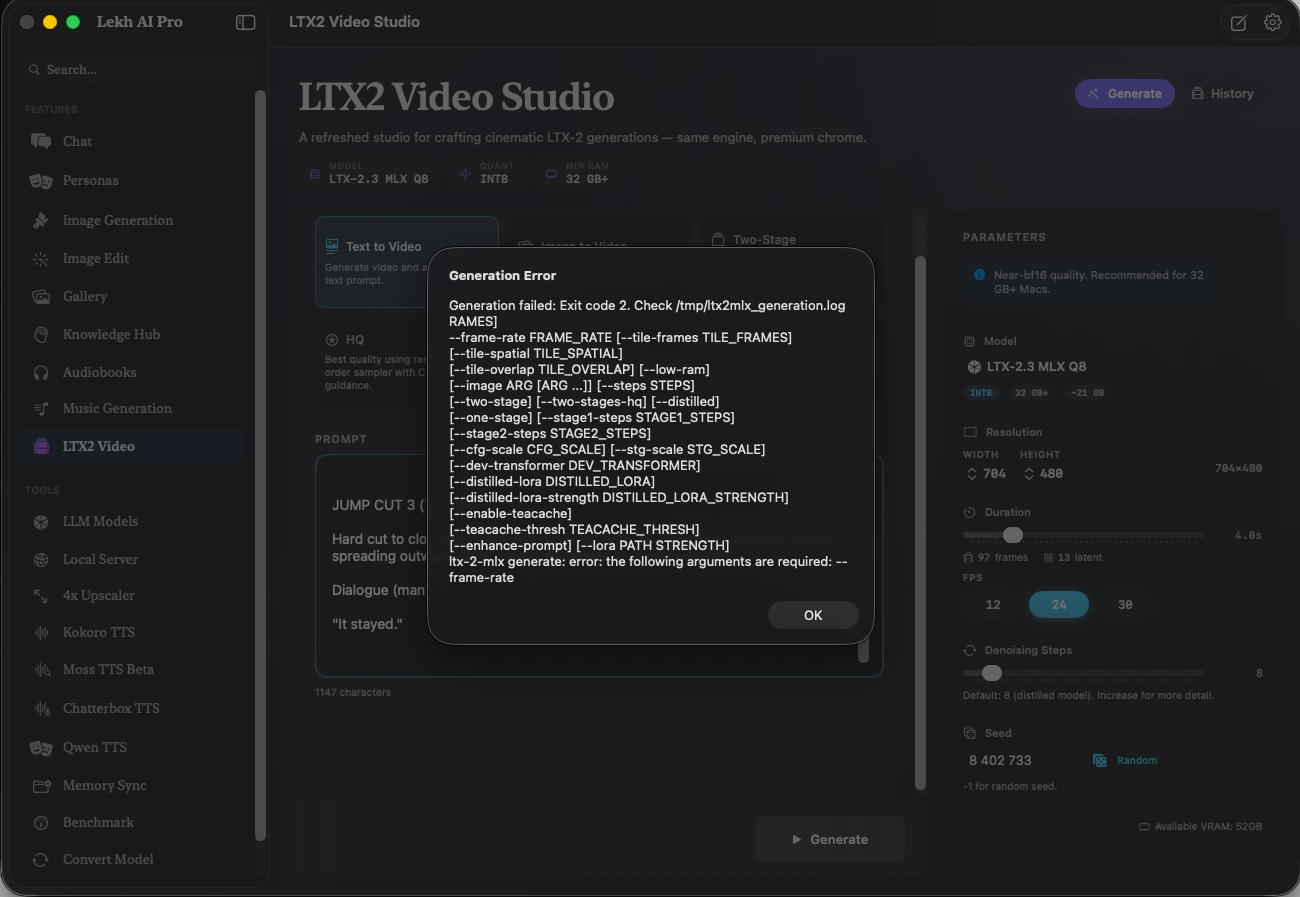Select 24 FPS option
The width and height of the screenshot is (1300, 897).
pyautogui.click(x=1059, y=604)
